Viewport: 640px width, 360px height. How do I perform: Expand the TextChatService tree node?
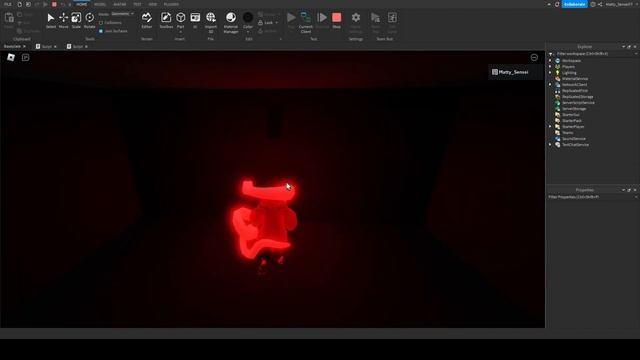(x=550, y=144)
